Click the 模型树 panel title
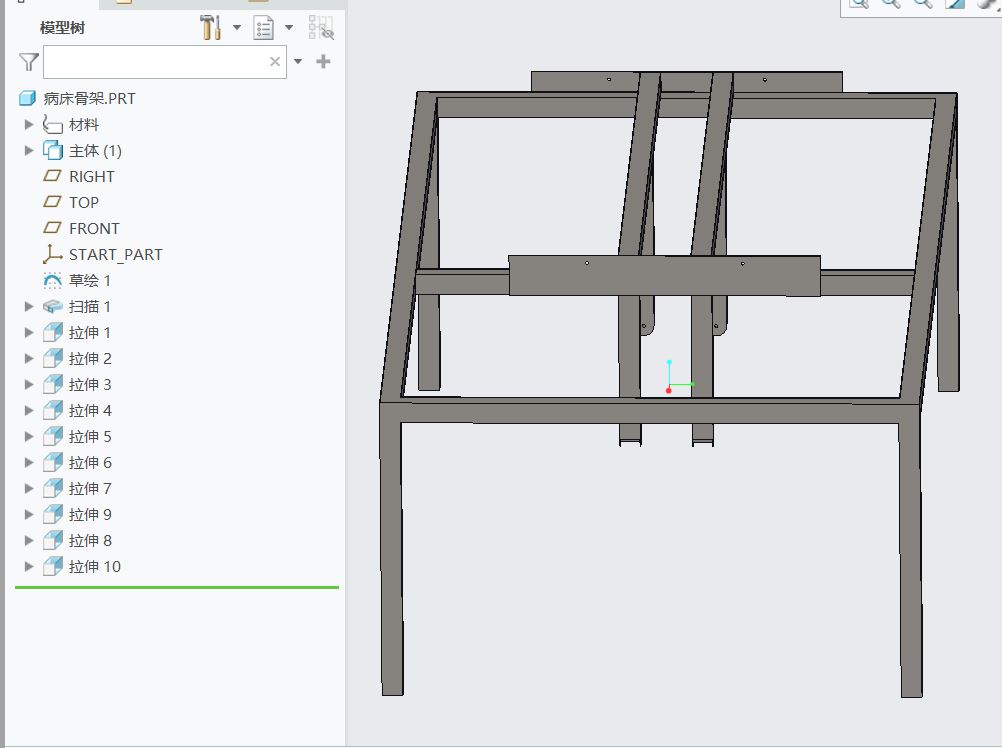 click(x=62, y=28)
